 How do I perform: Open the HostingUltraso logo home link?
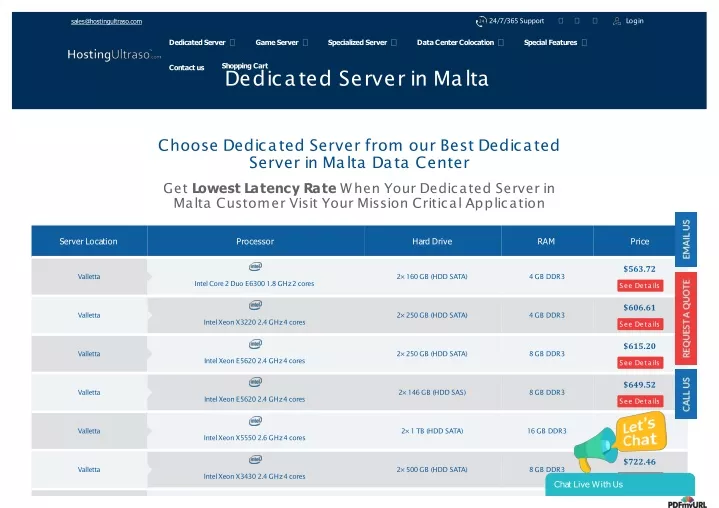[114, 55]
